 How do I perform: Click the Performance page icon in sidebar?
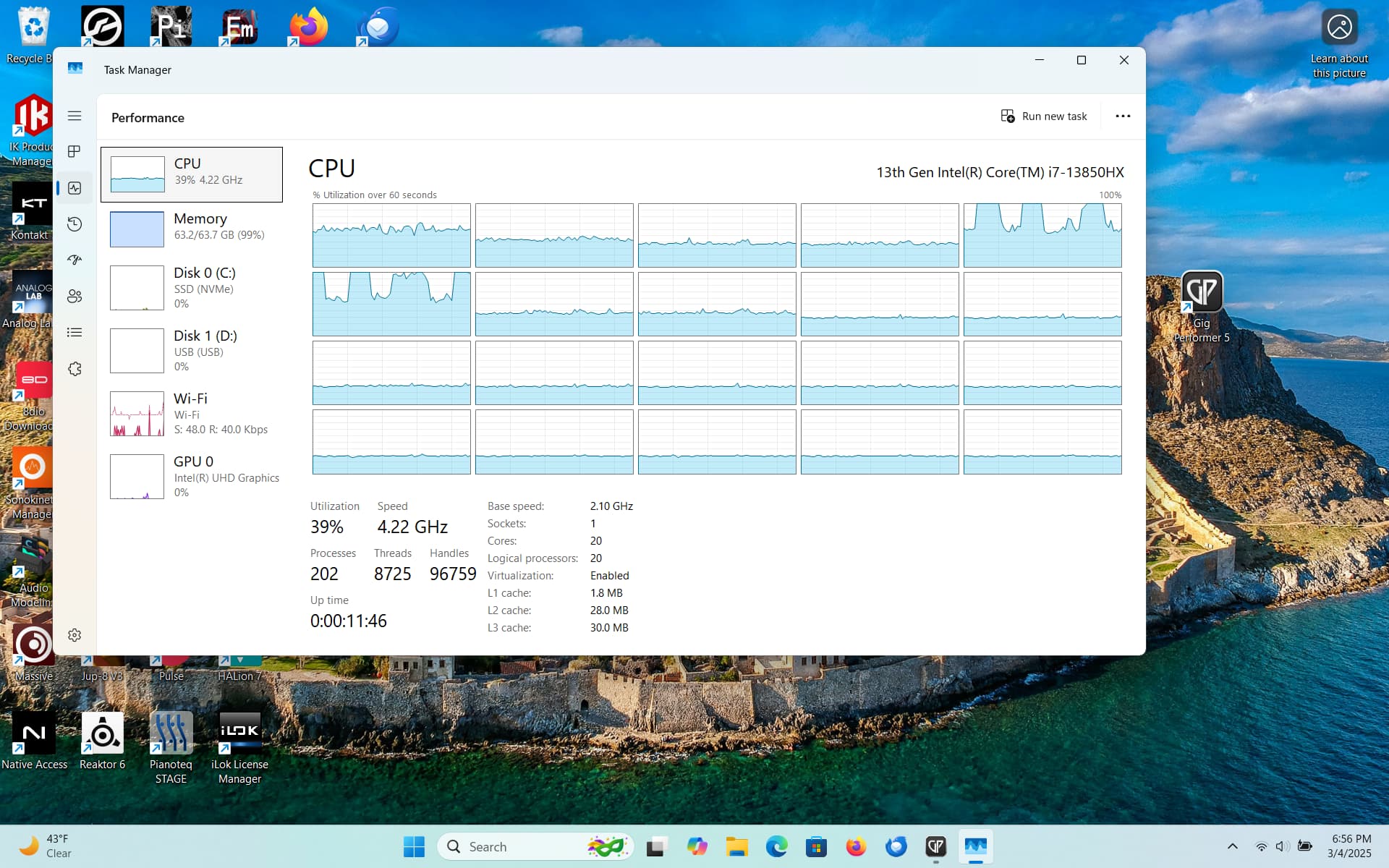75,188
